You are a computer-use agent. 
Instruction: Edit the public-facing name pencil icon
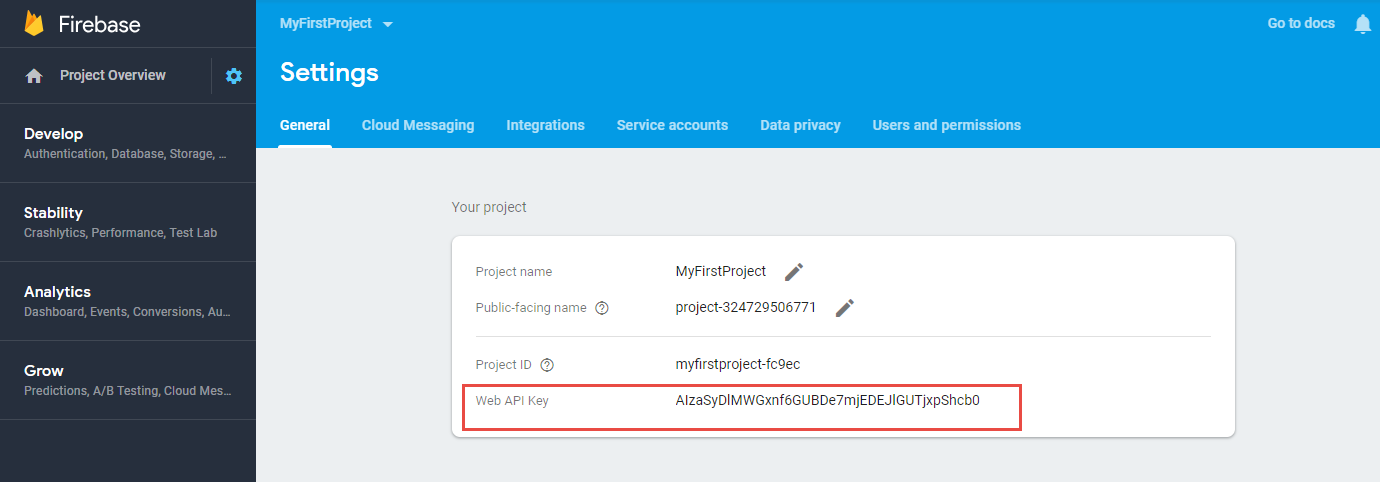(845, 308)
